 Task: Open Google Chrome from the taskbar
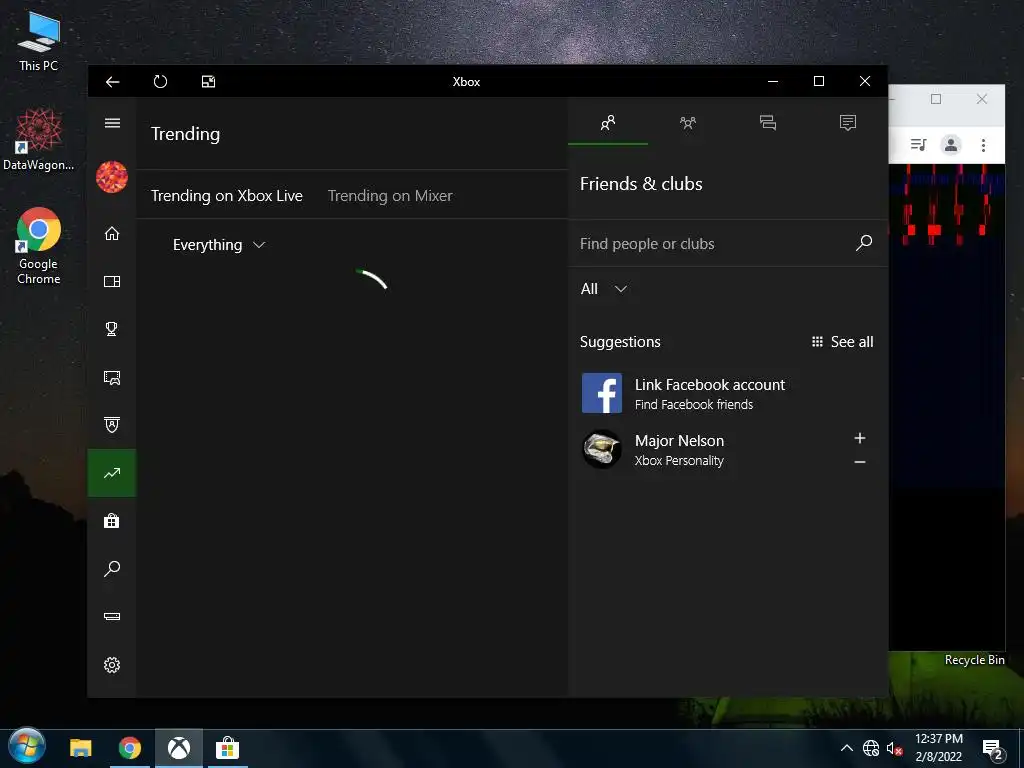130,748
